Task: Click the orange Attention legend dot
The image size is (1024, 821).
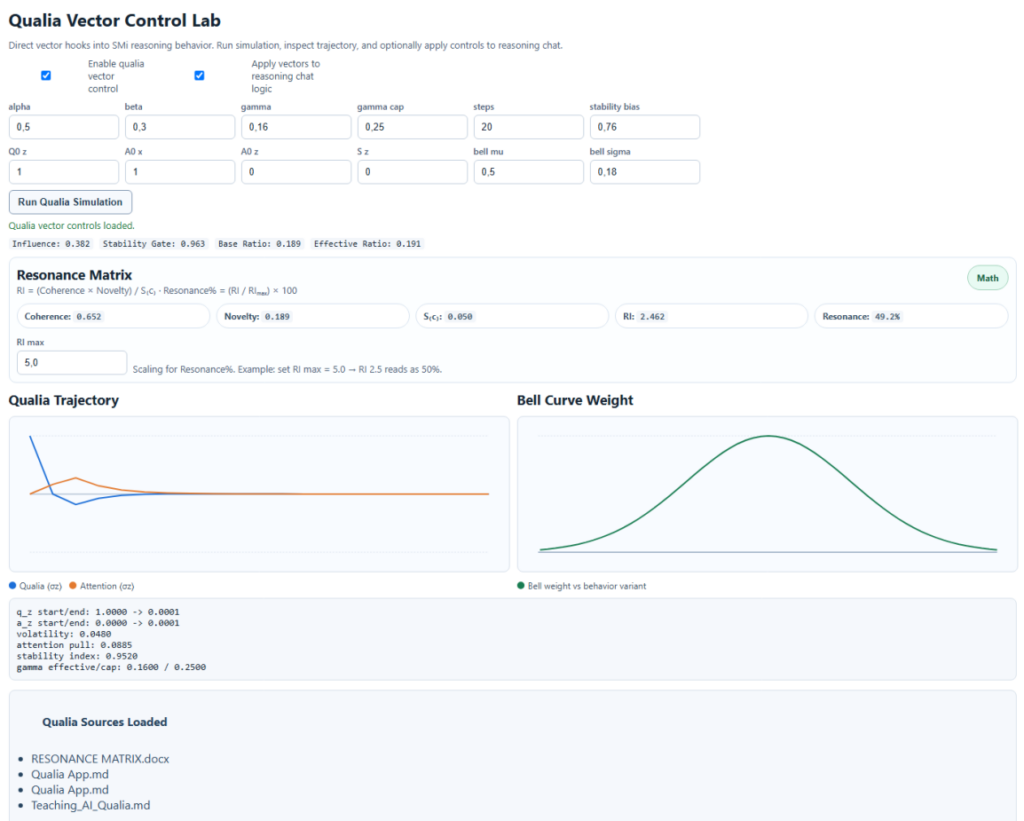Action: (x=72, y=586)
